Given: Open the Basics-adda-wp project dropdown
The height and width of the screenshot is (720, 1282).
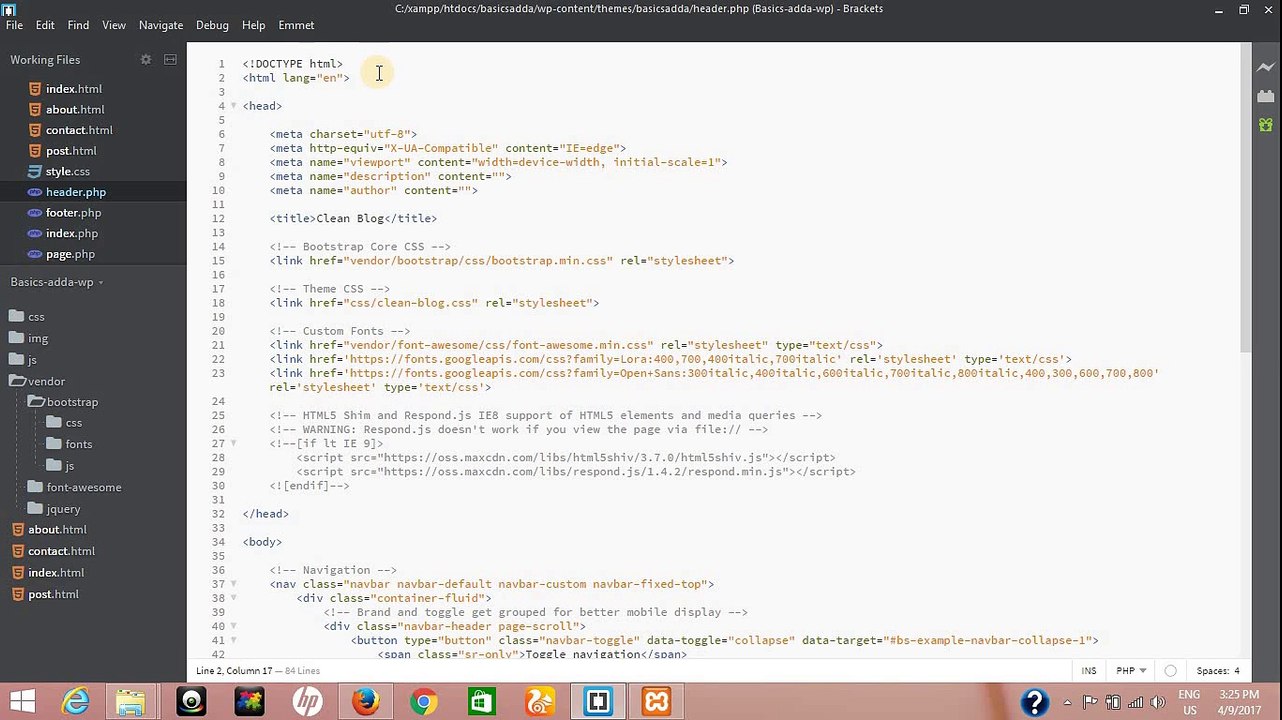Looking at the screenshot, I should click(57, 282).
